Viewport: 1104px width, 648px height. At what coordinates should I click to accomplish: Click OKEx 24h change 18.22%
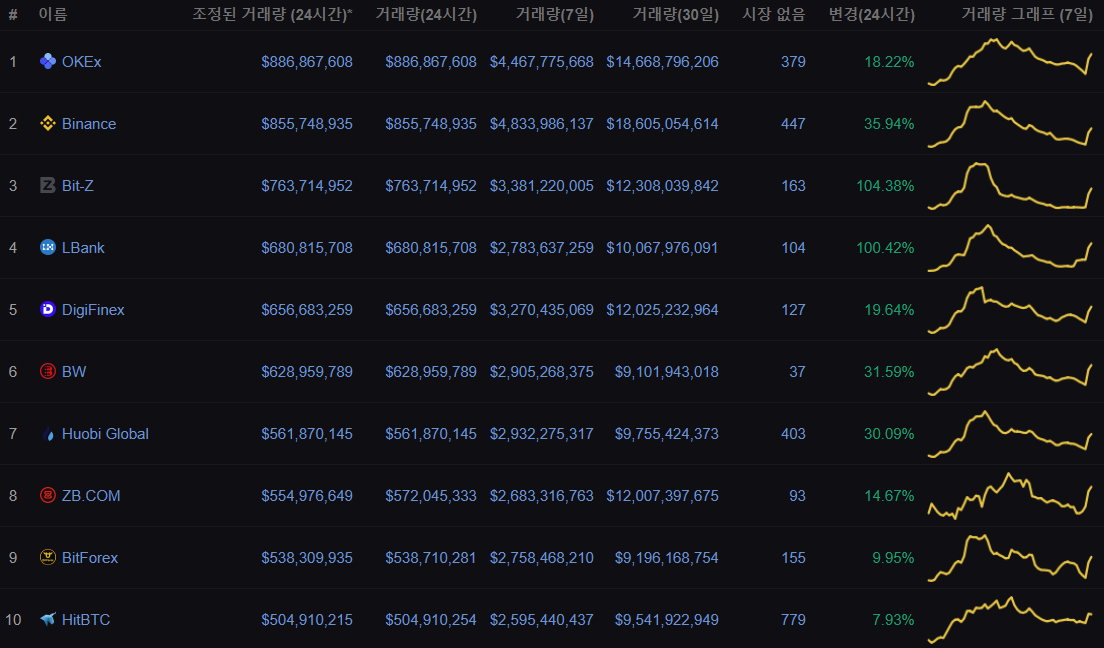(889, 62)
